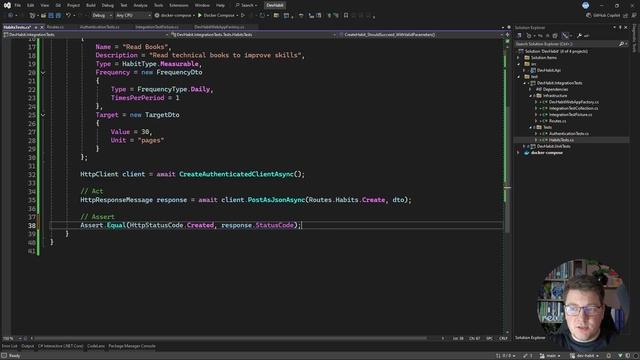Click GitHub Copilot button in toolbar
Viewport: 640px width, 360px height.
[603, 16]
